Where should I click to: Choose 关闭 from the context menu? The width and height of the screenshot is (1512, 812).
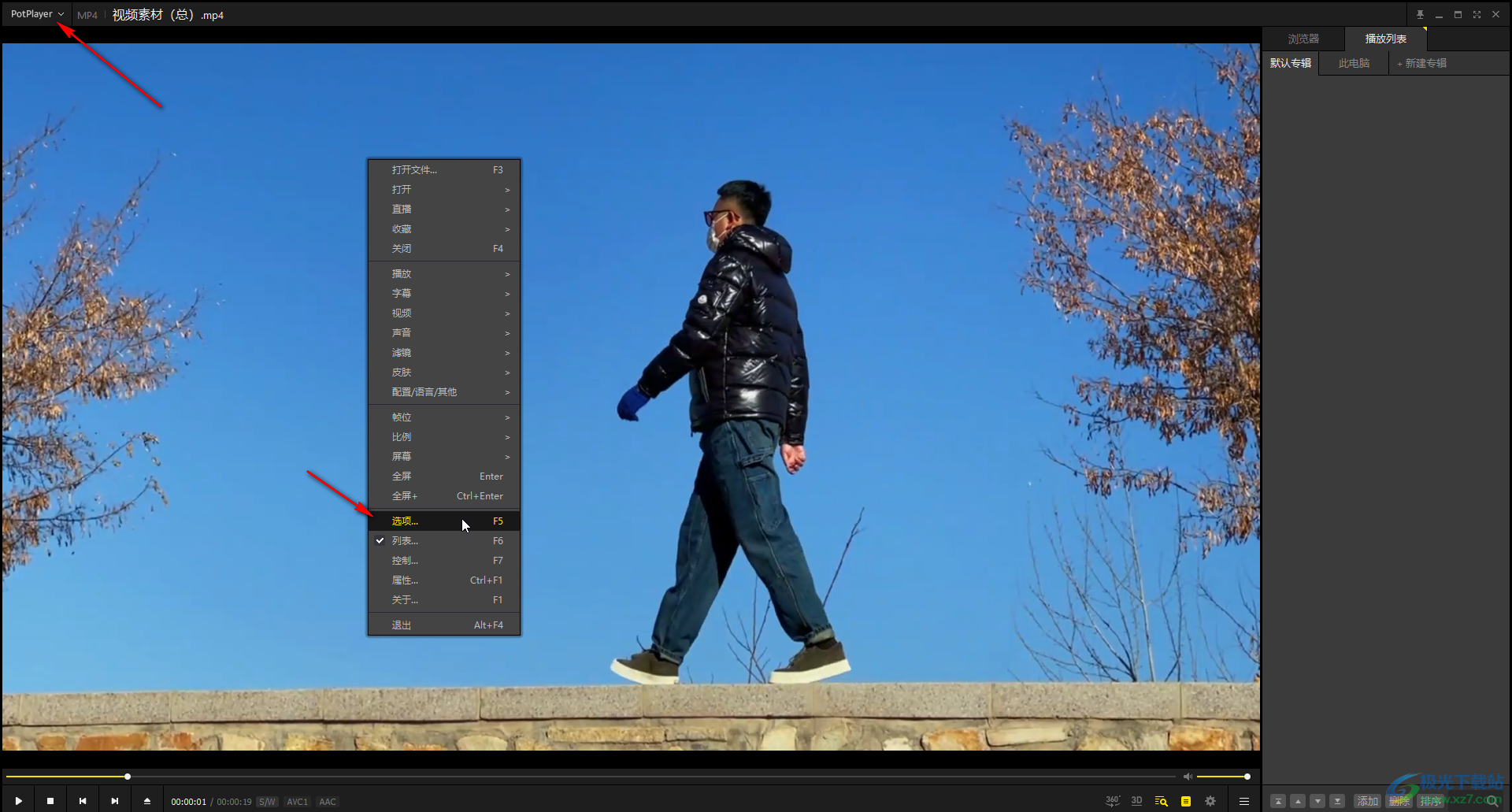pyautogui.click(x=444, y=249)
